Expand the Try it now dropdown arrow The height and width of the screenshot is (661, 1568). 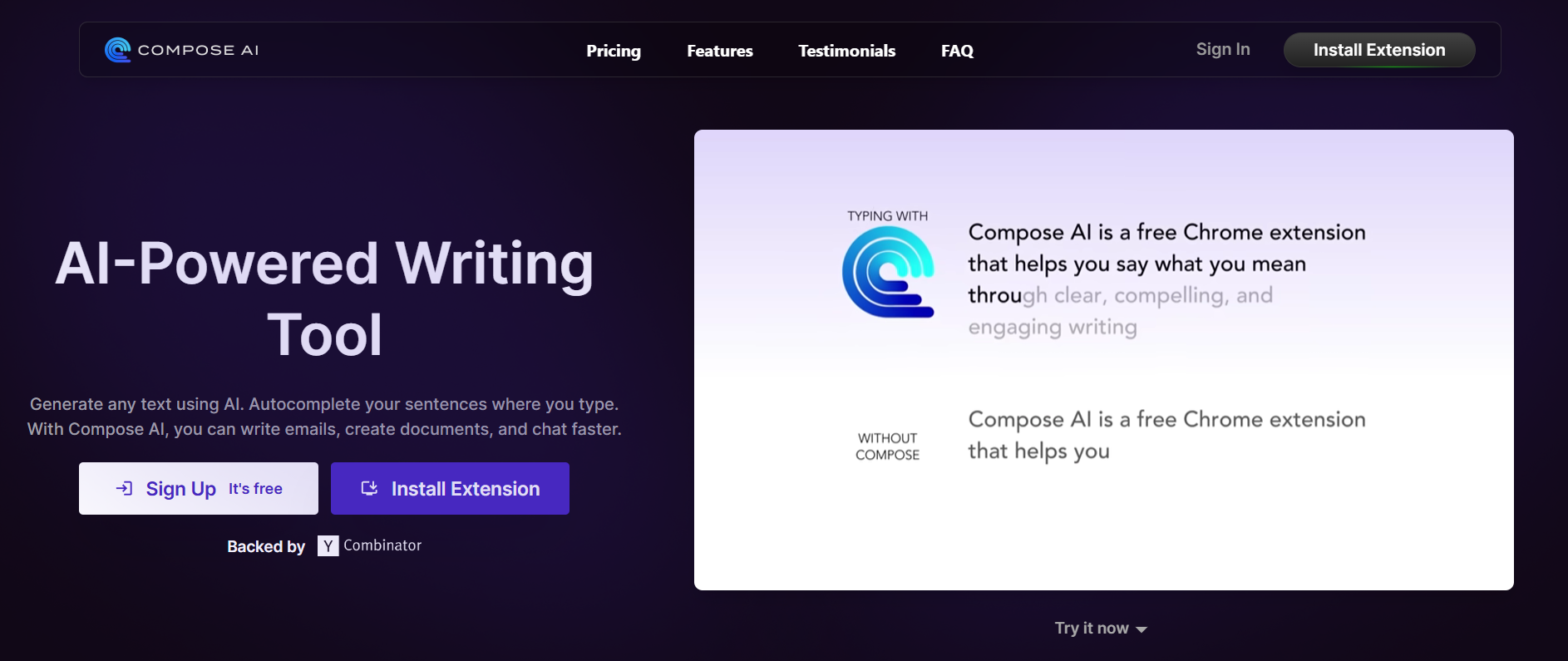[x=1141, y=629]
